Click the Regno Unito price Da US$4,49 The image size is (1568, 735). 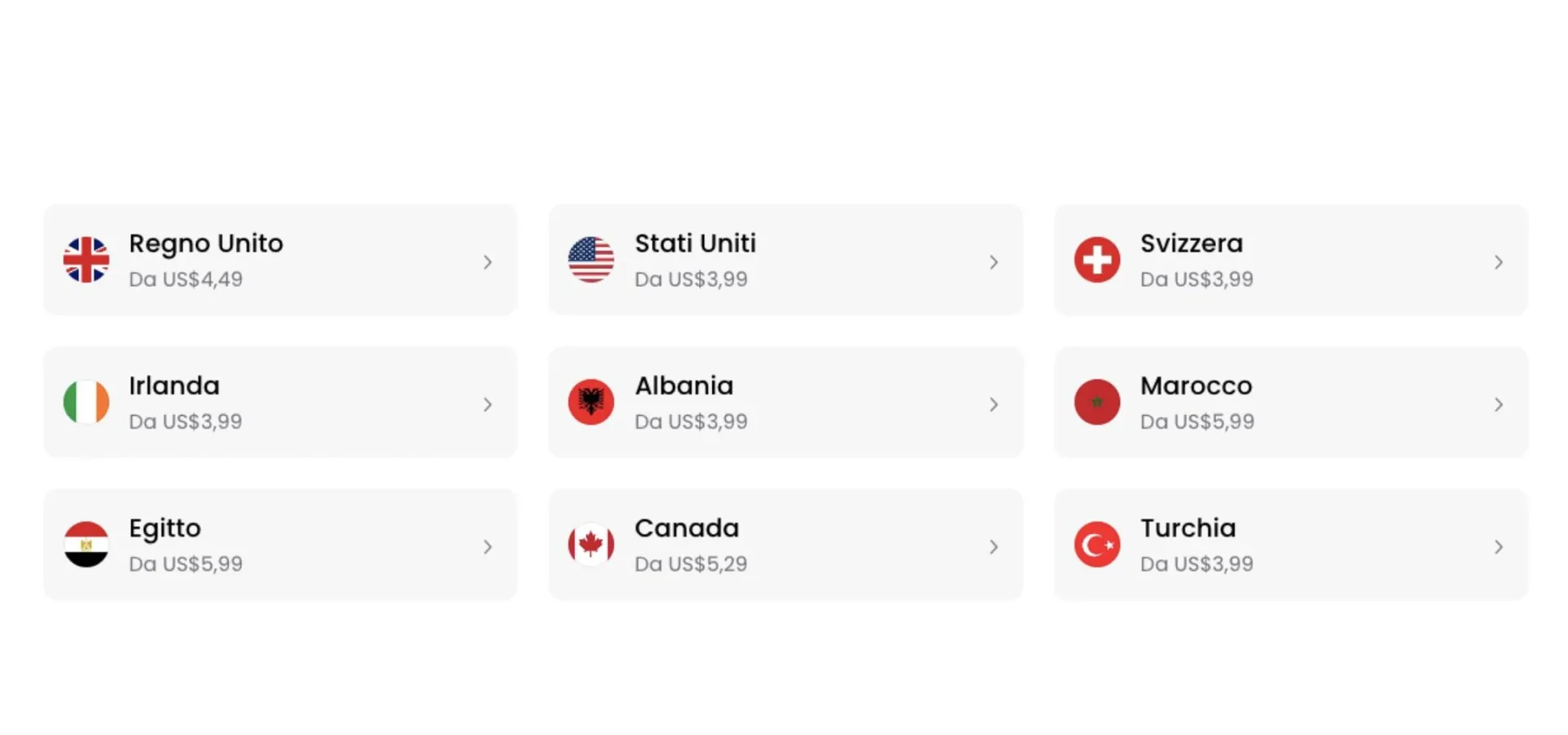185,279
